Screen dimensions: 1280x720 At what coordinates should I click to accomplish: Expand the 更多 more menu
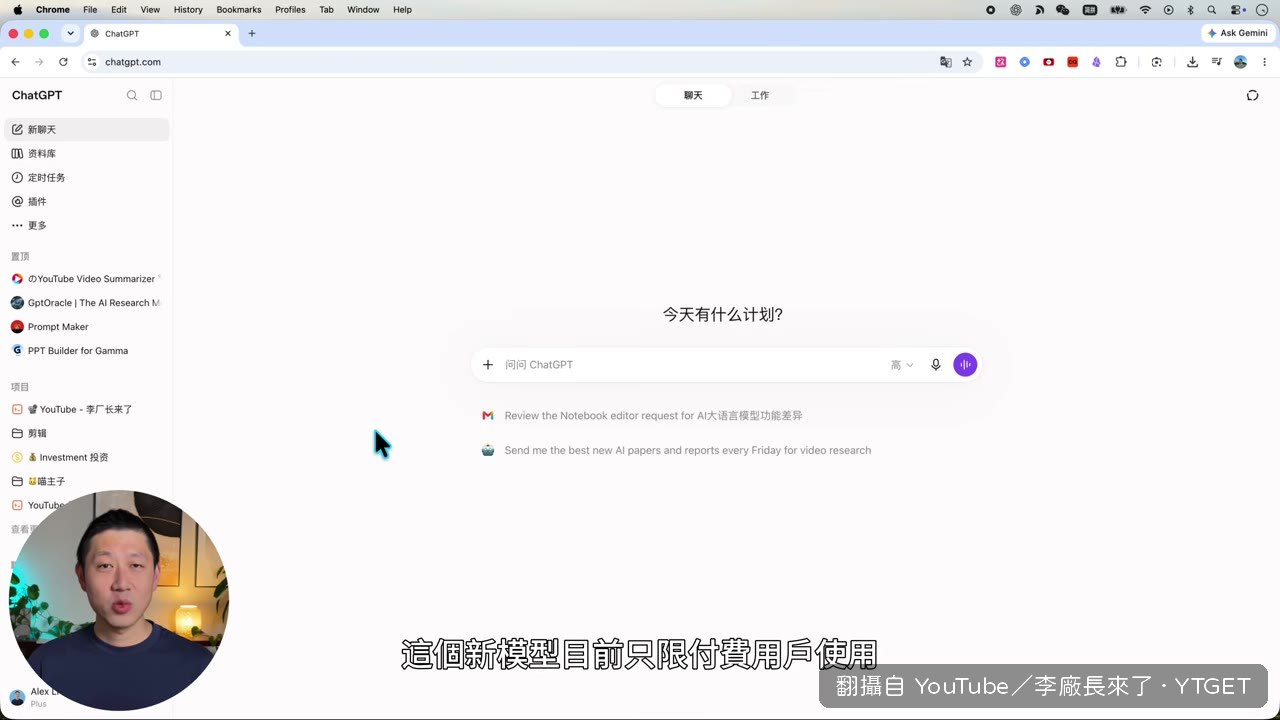(87, 226)
